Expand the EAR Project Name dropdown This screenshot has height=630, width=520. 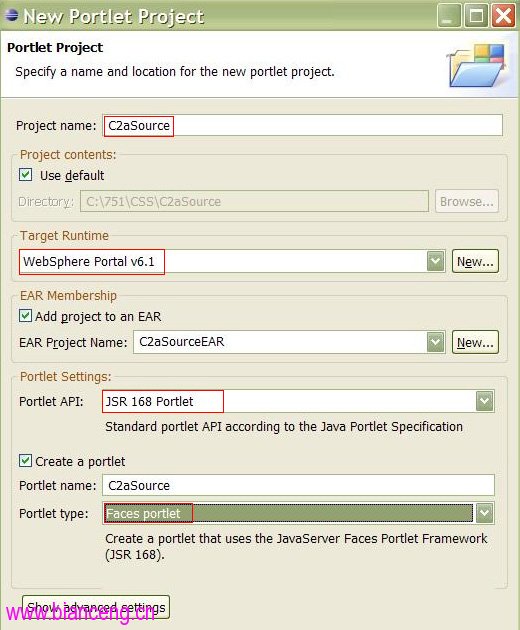435,342
